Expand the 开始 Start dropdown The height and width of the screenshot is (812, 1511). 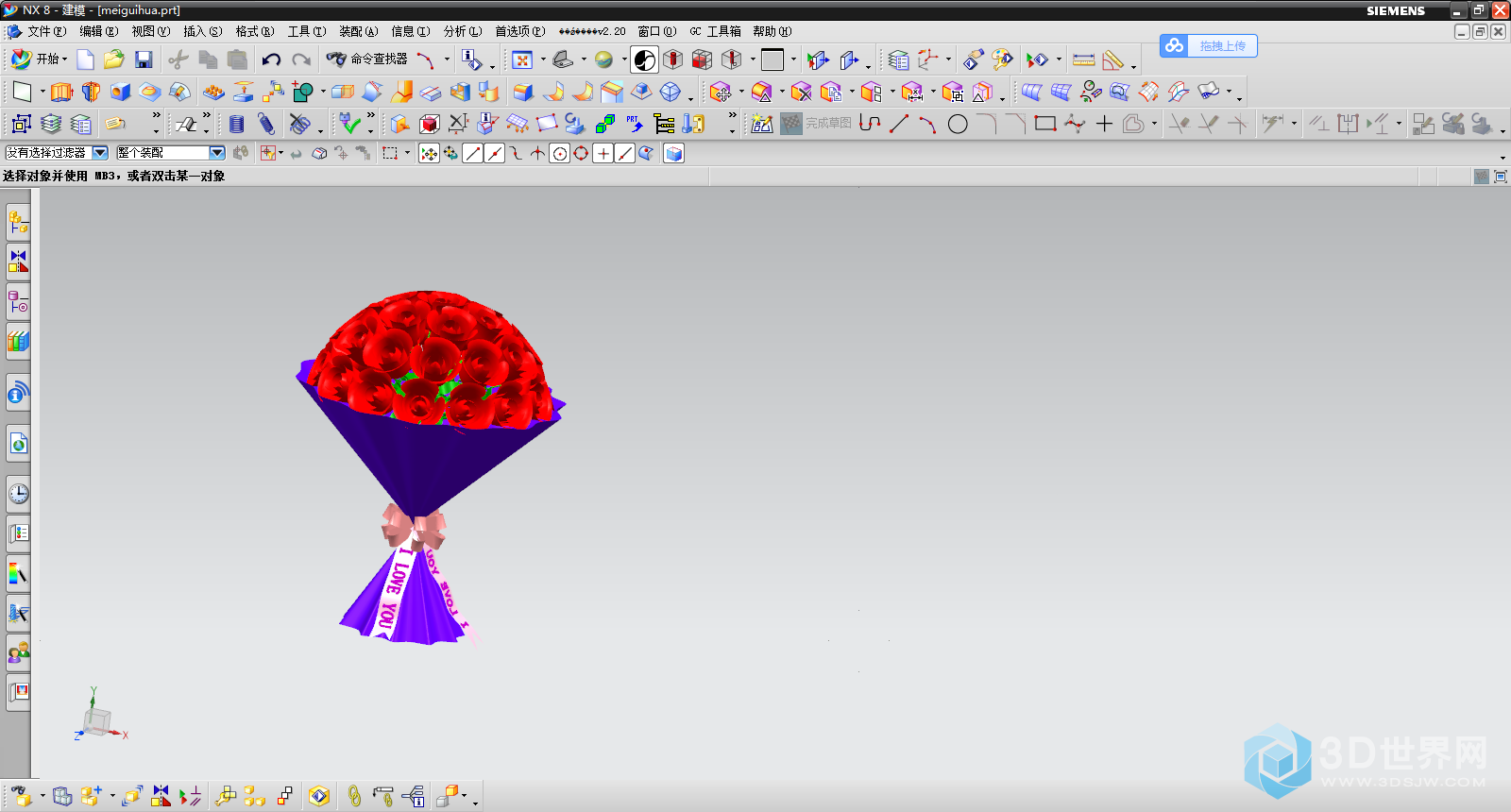(x=64, y=59)
